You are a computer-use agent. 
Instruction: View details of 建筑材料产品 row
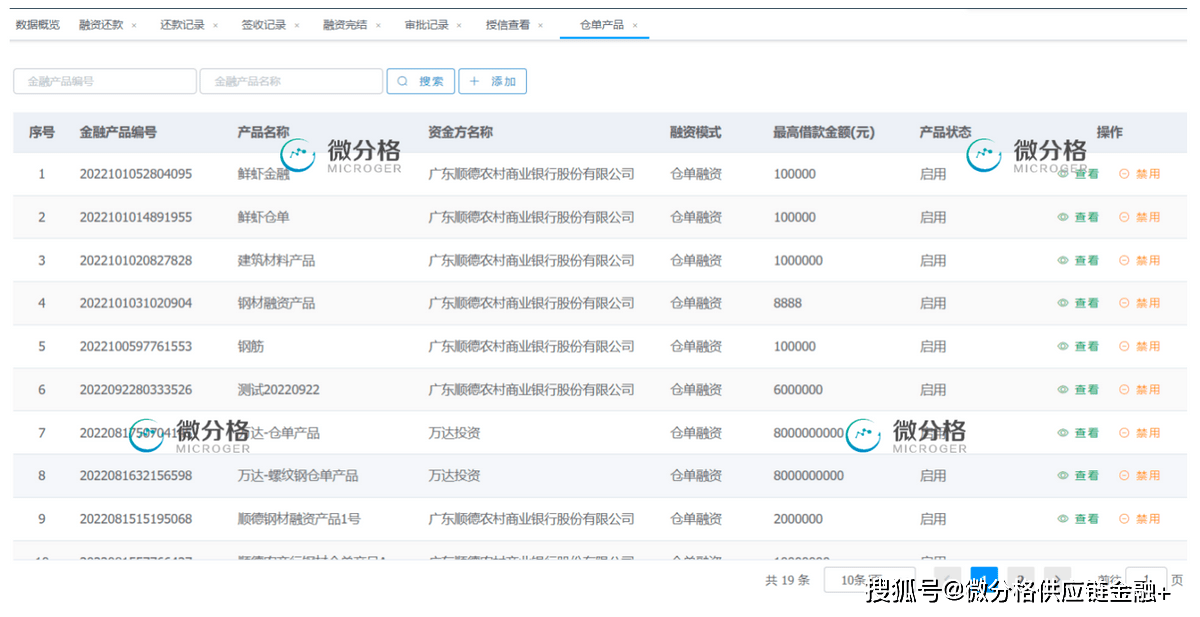1078,260
